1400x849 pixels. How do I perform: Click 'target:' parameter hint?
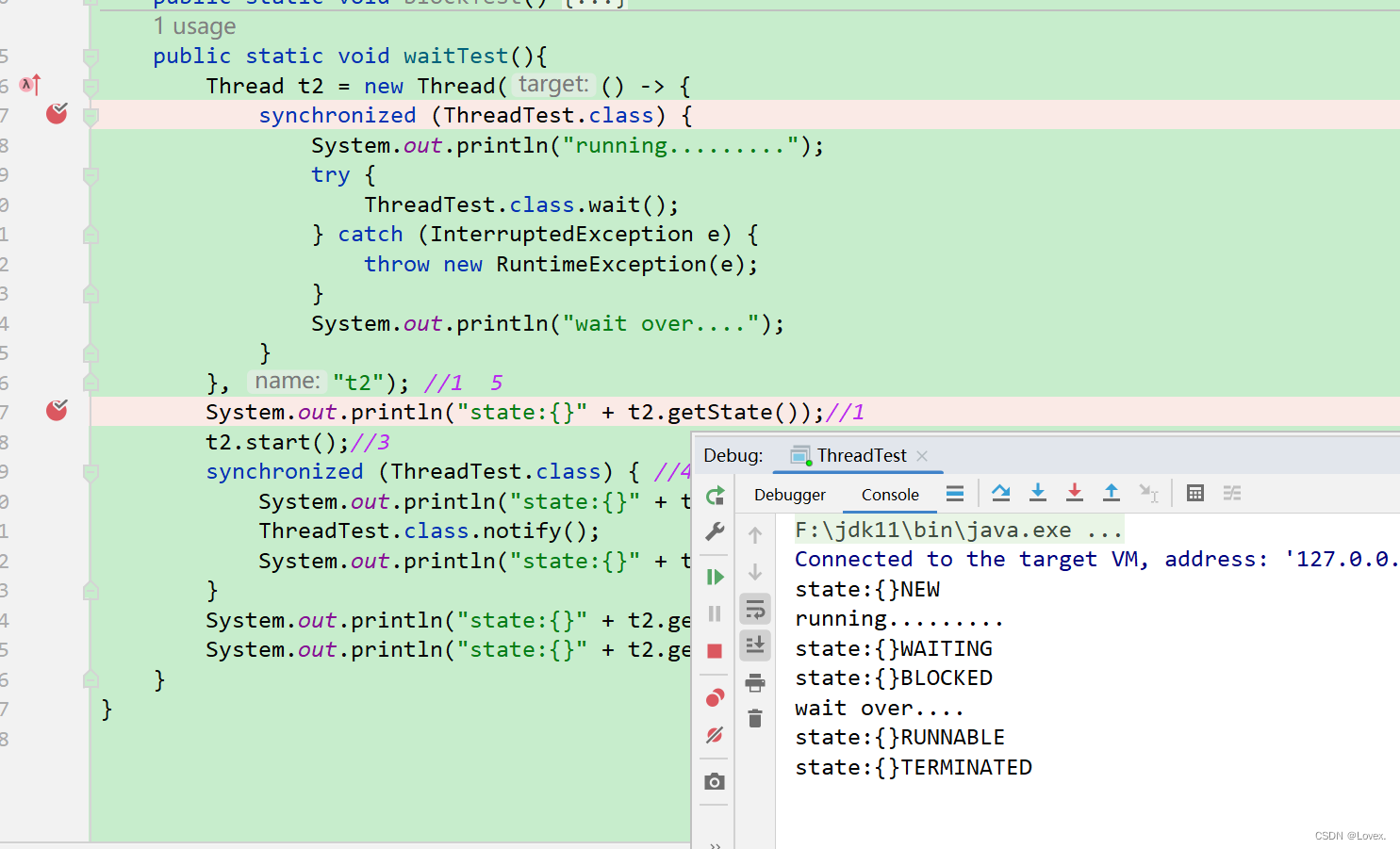(x=553, y=85)
